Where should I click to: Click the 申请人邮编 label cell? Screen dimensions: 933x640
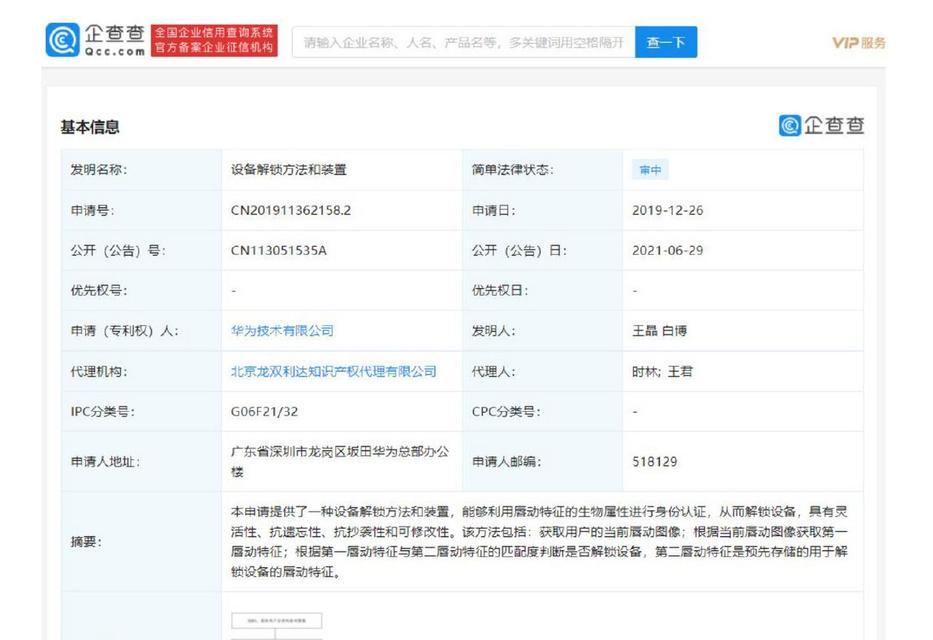click(x=543, y=462)
